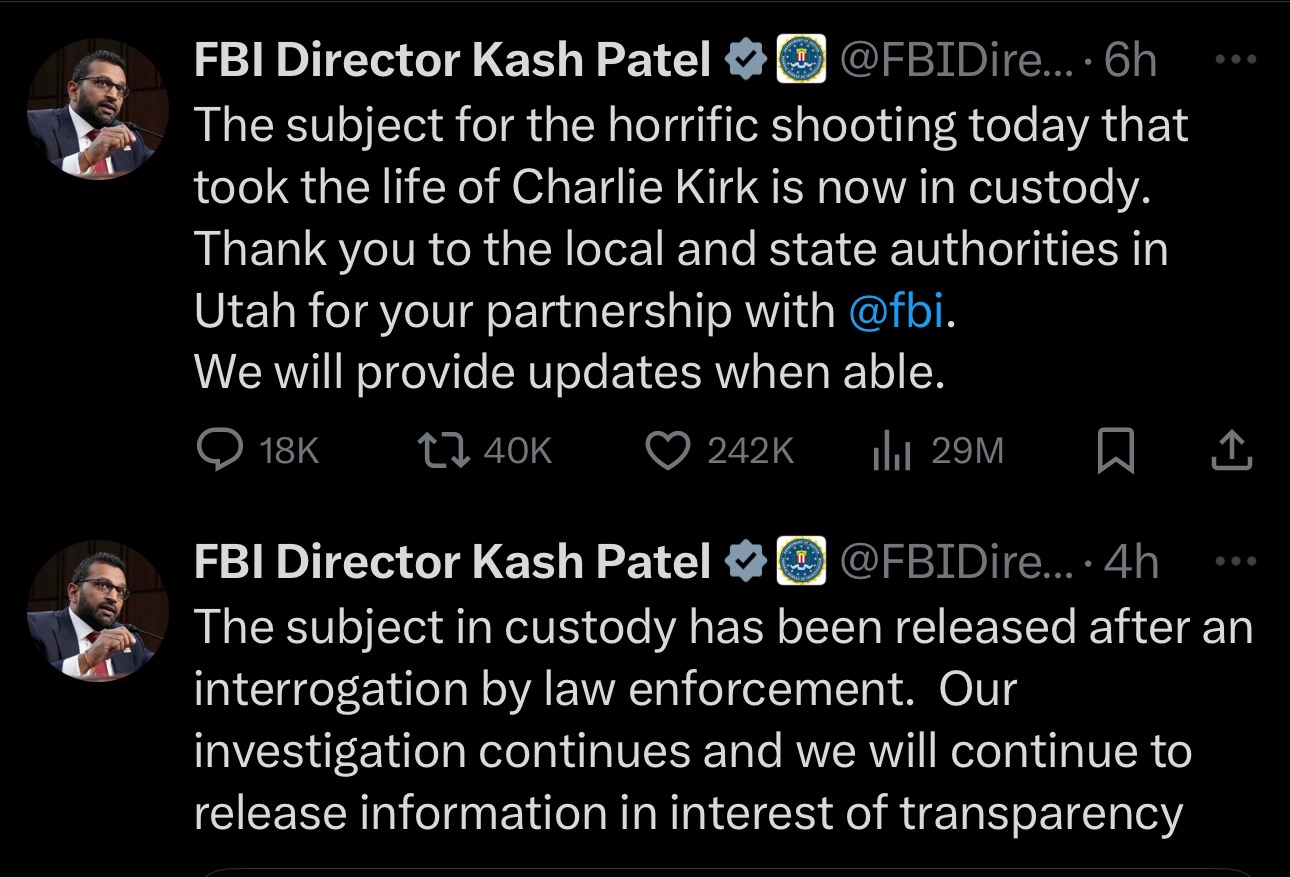Image resolution: width=1290 pixels, height=877 pixels.
Task: Tap the share icon on first tweet
Action: 1231,451
